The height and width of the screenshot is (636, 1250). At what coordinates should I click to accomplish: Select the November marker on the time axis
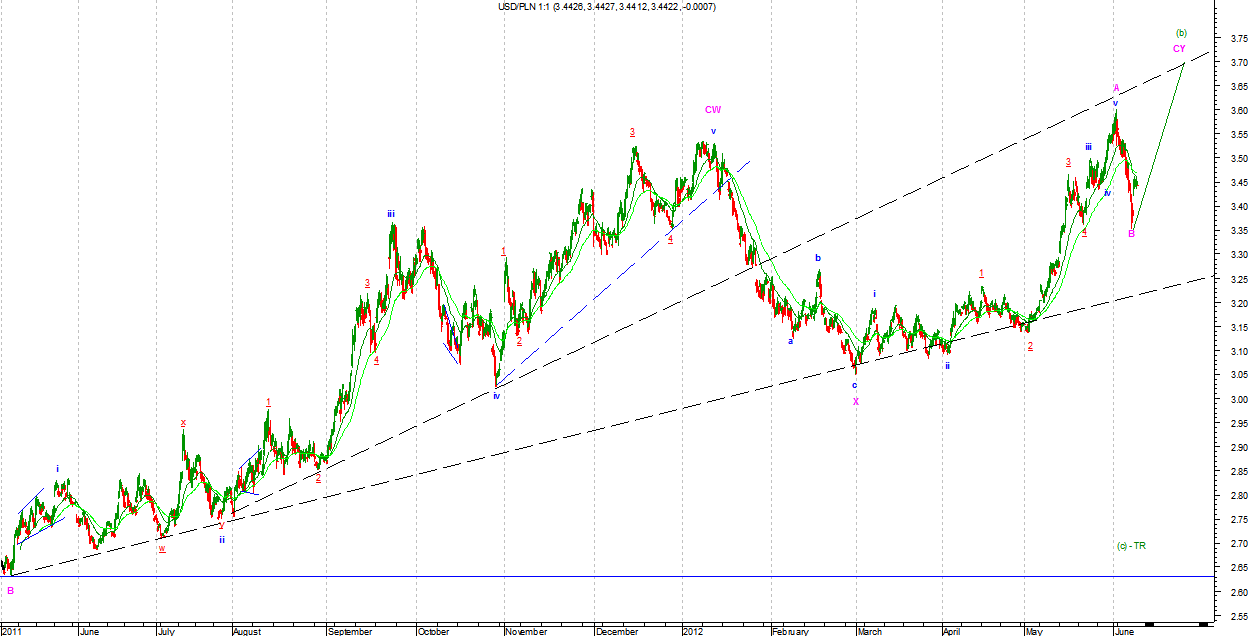[x=526, y=631]
